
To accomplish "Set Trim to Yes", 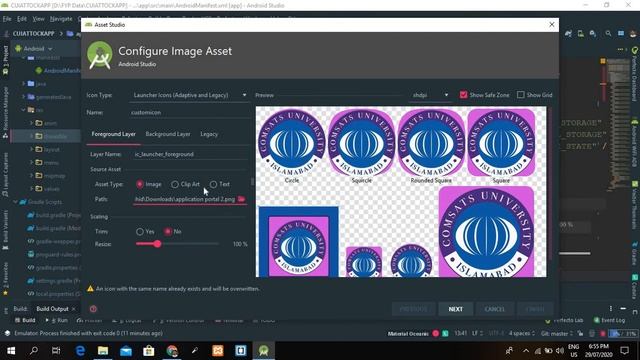I will click(140, 231).
